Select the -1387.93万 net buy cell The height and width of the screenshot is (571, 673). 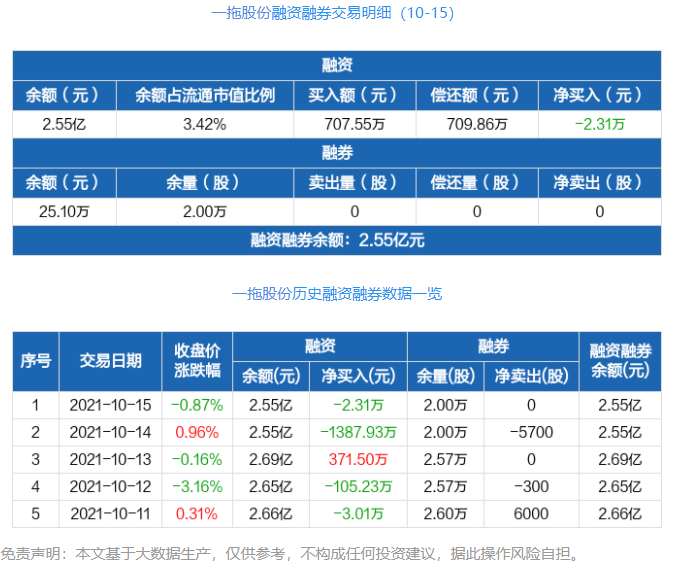(x=358, y=432)
